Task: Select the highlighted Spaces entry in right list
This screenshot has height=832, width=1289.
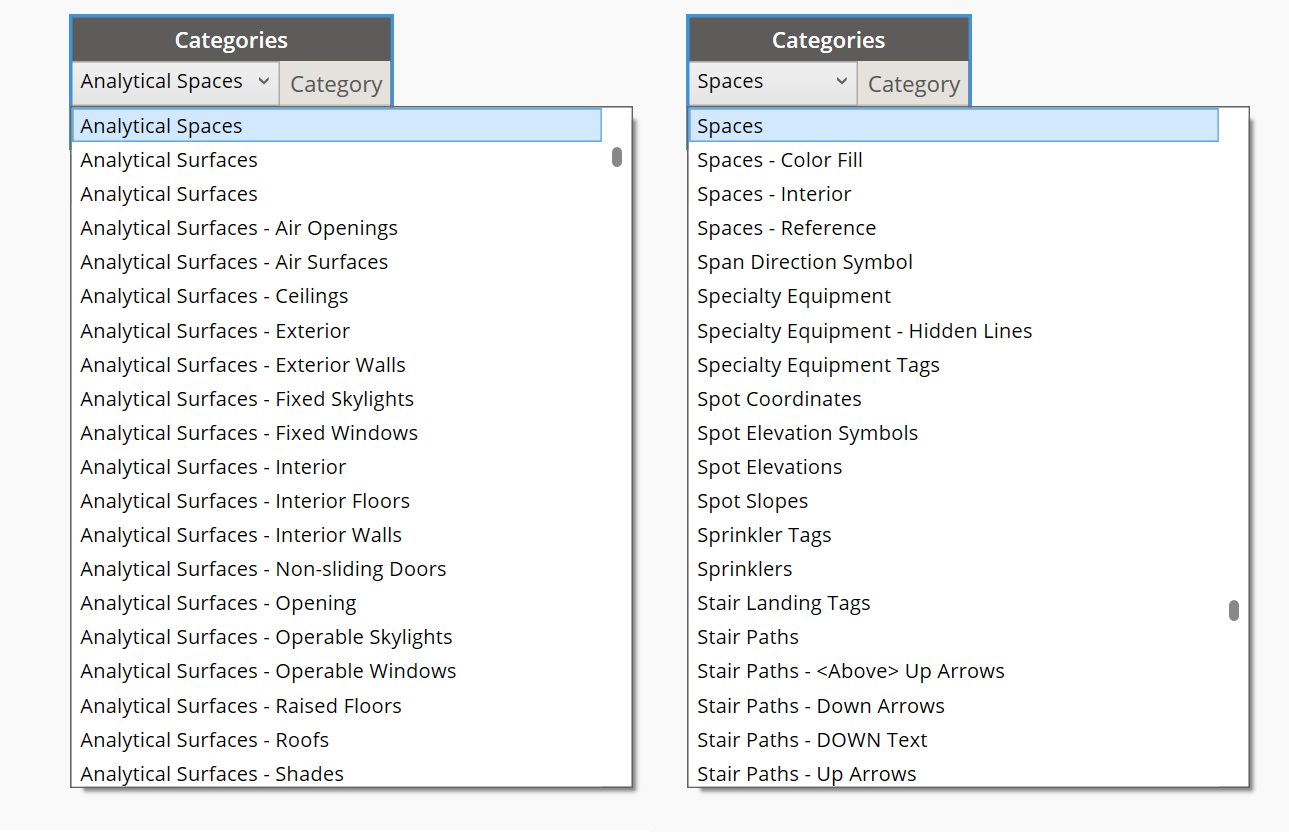Action: click(x=954, y=126)
